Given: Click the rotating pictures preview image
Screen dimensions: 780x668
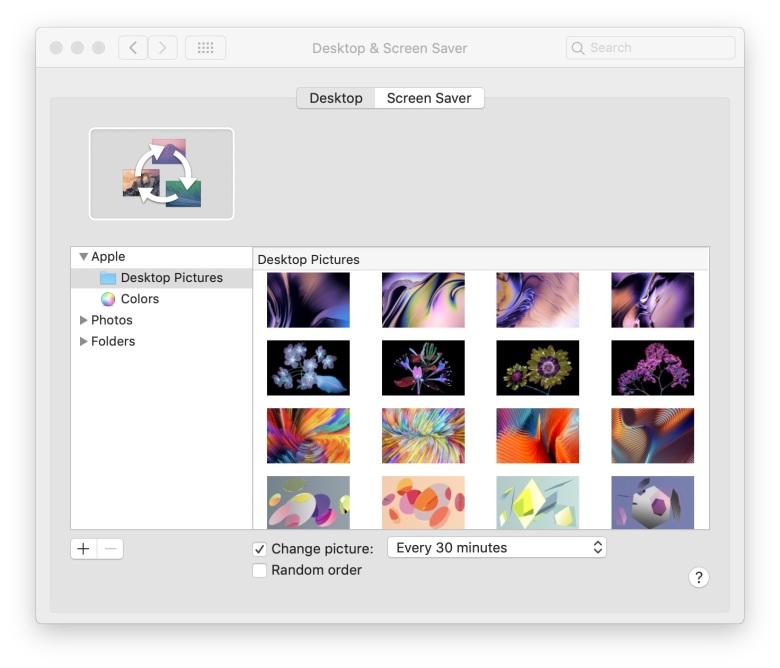Looking at the screenshot, I should [x=162, y=173].
